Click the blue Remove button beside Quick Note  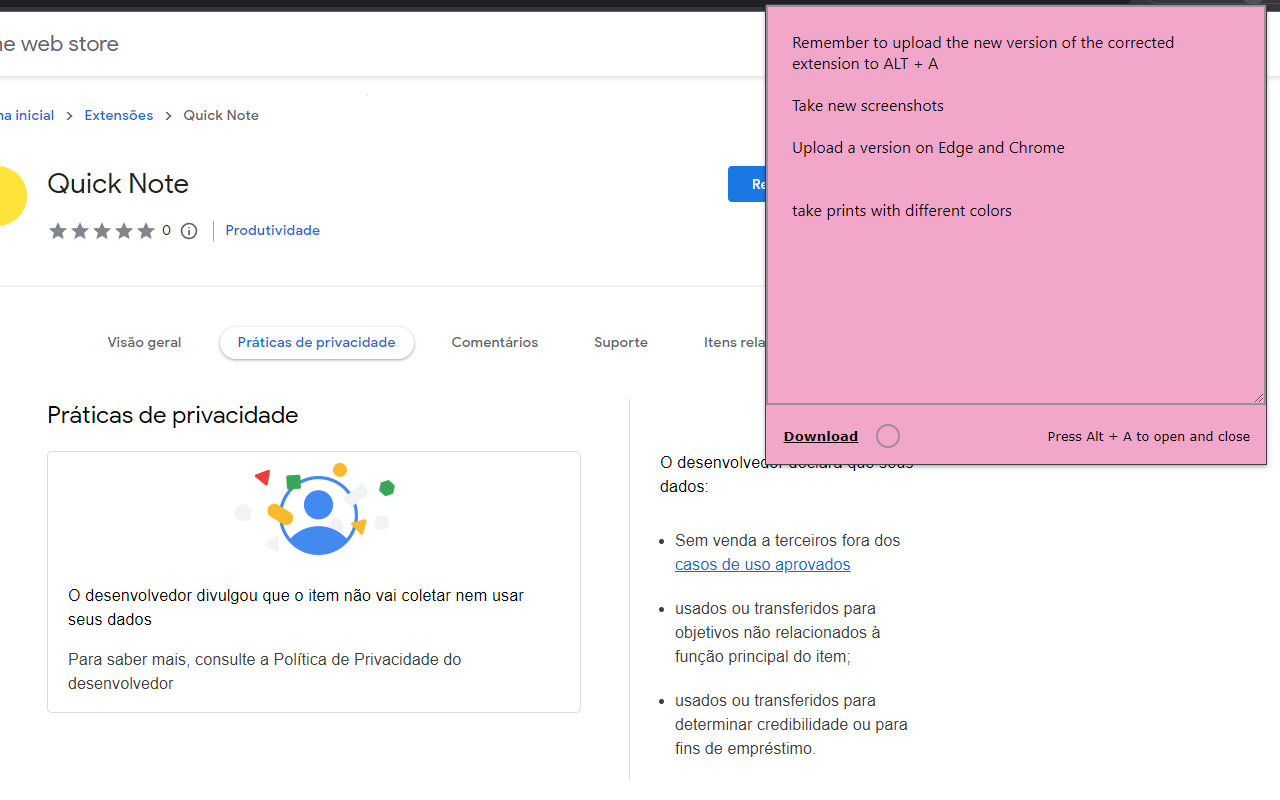[747, 184]
